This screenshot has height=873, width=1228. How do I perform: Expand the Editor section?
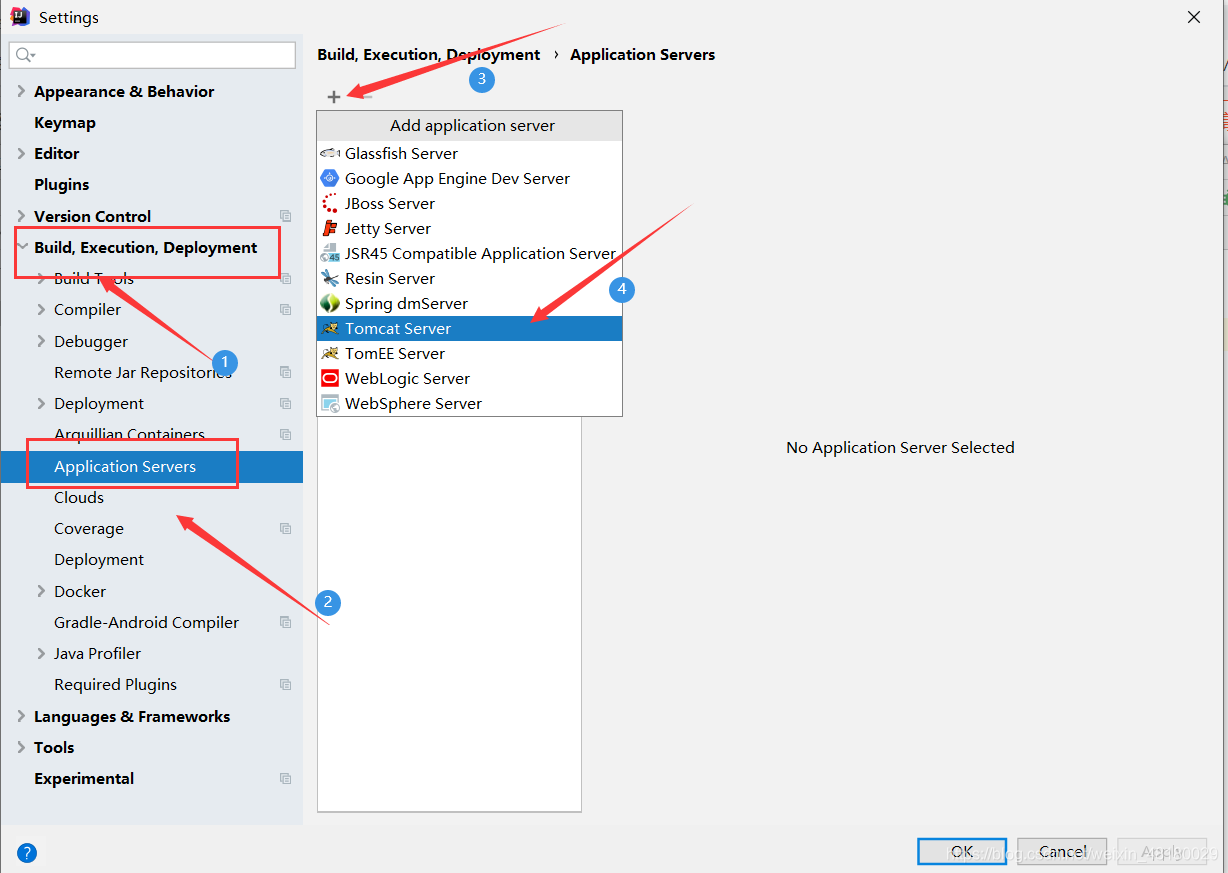point(21,153)
